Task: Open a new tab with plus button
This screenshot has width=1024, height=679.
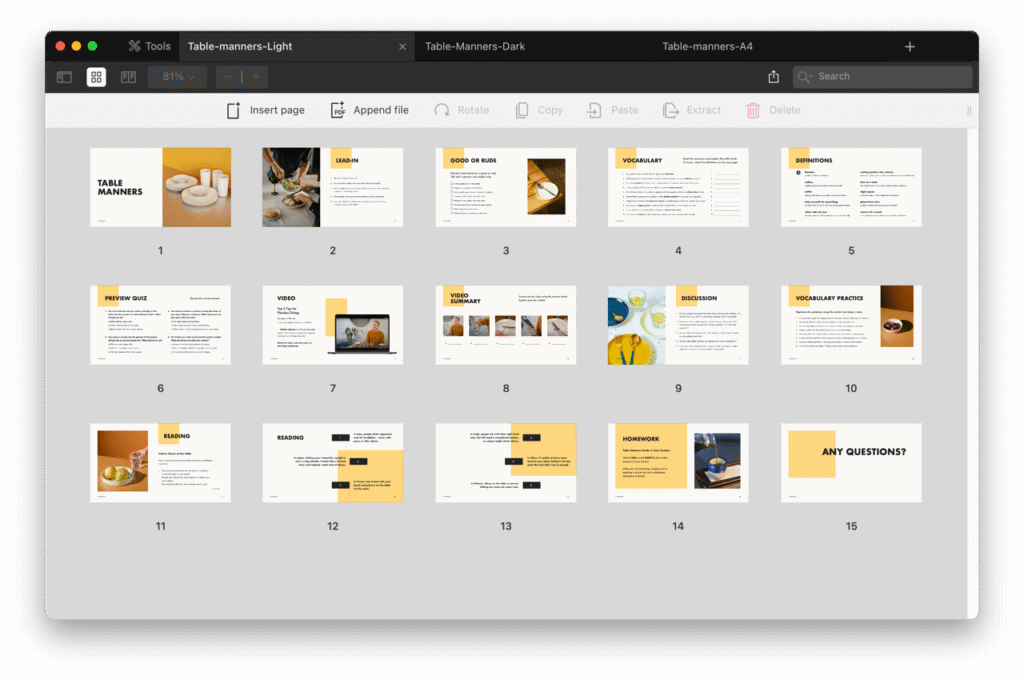Action: coord(909,47)
